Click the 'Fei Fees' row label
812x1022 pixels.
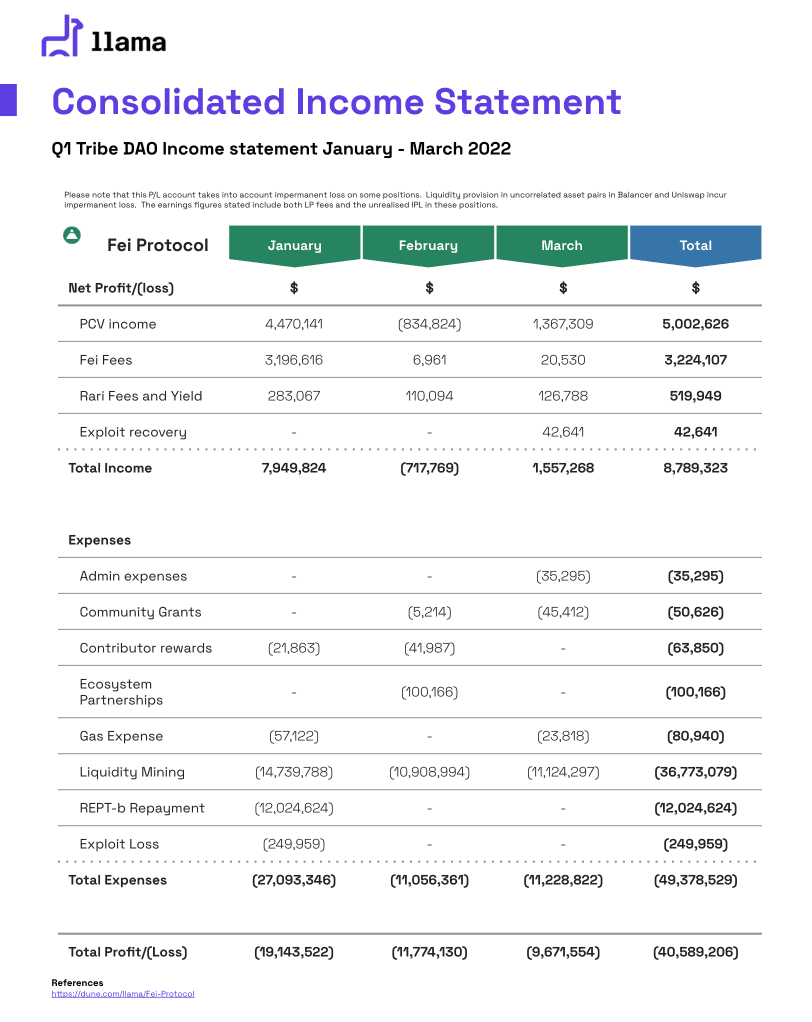coord(106,360)
